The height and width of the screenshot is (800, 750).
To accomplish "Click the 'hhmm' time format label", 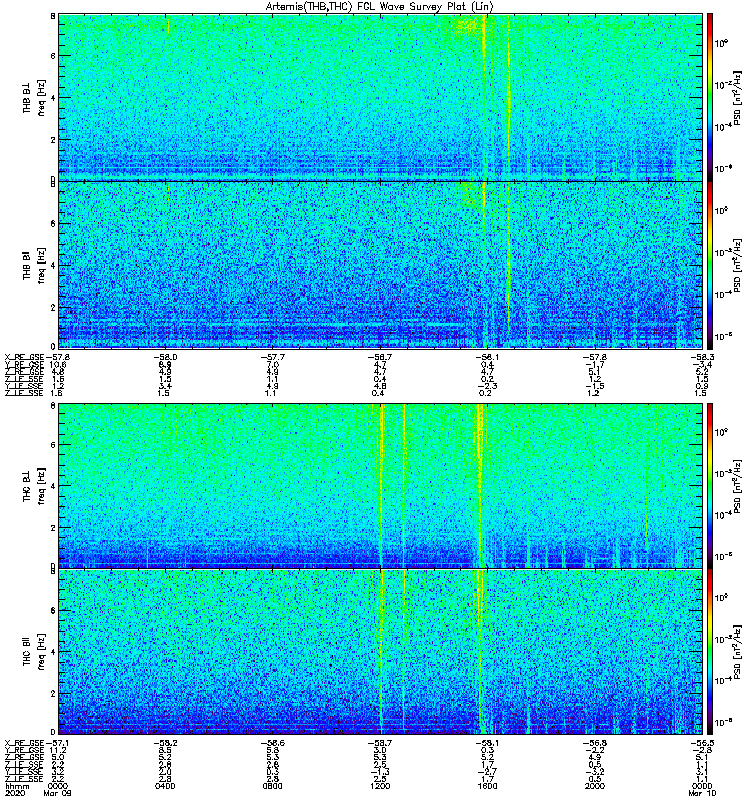I will [x=16, y=786].
